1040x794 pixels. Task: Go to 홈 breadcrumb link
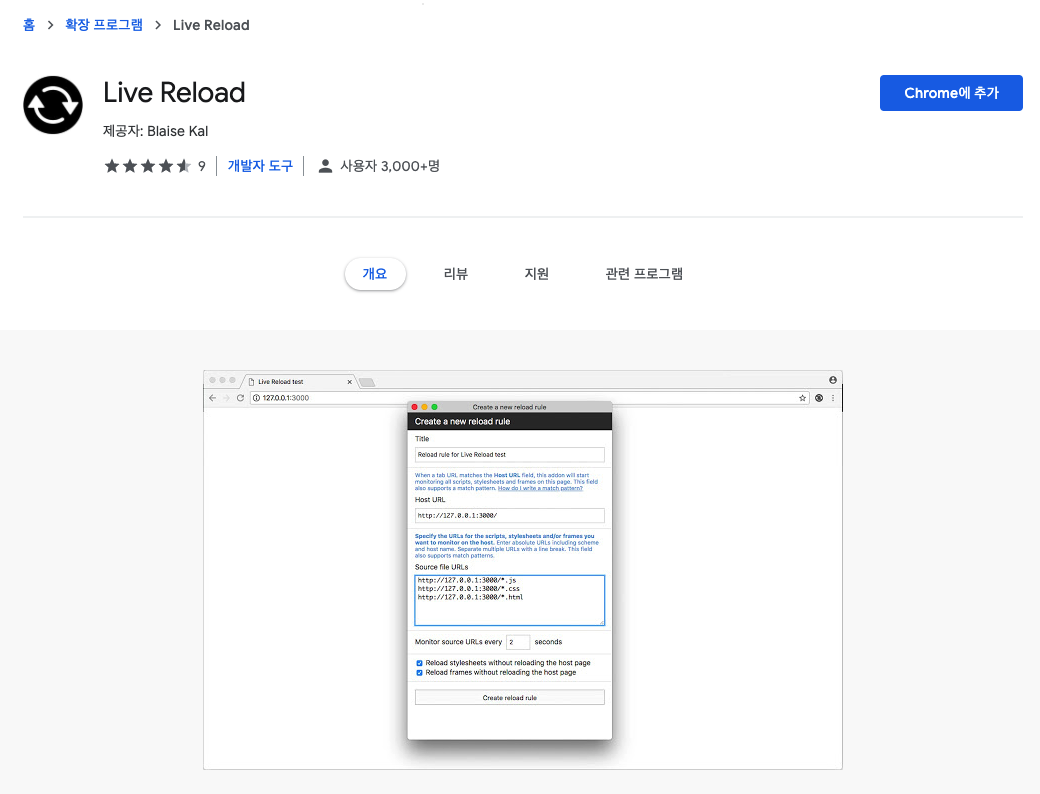tap(29, 25)
